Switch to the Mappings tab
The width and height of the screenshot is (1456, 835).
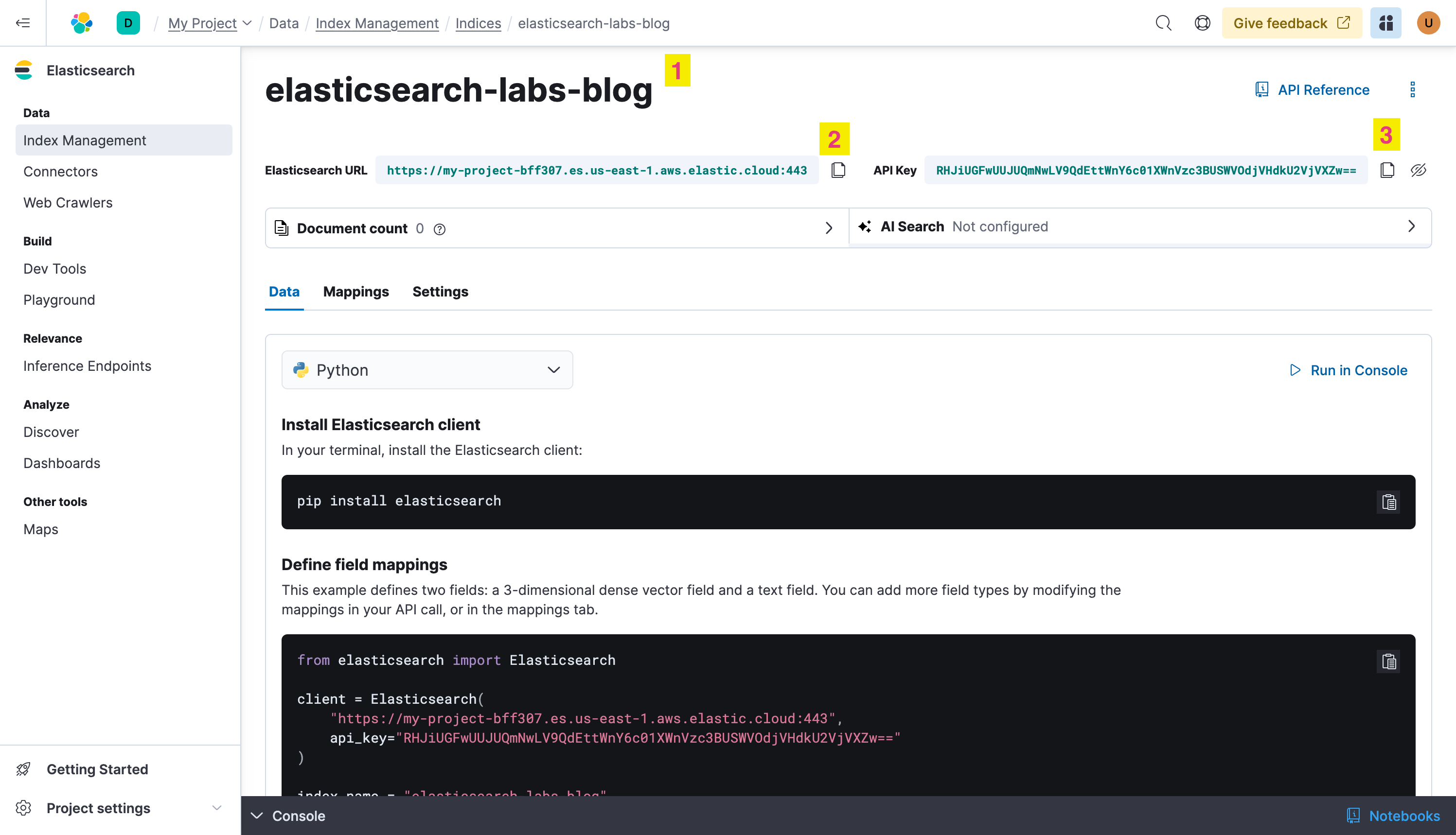click(x=355, y=291)
